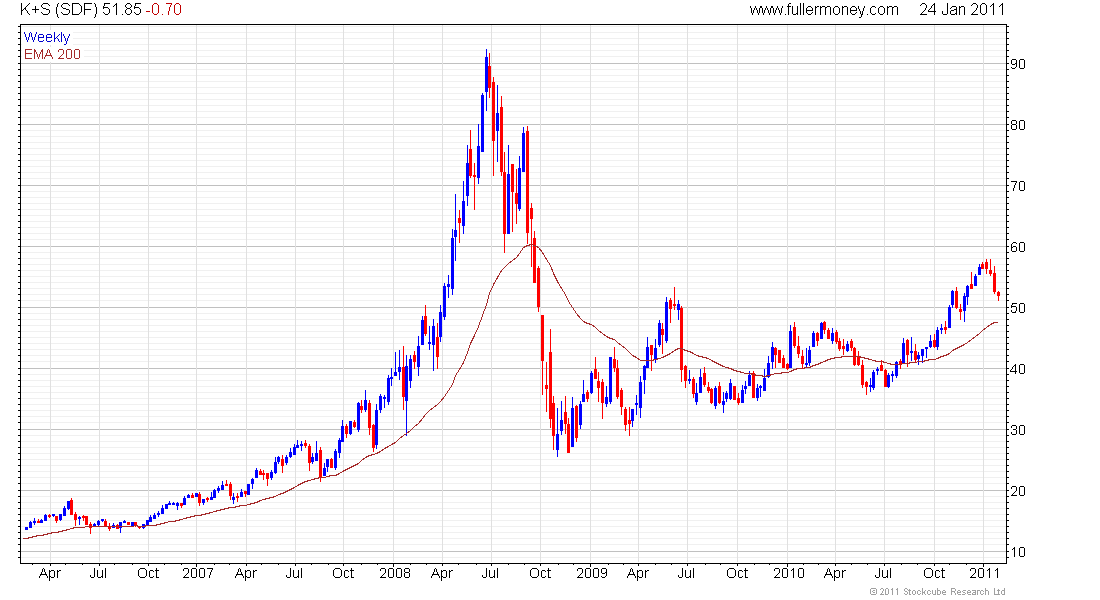
Task: Click the K+S (SDF) ticker title
Action: click(x=60, y=10)
